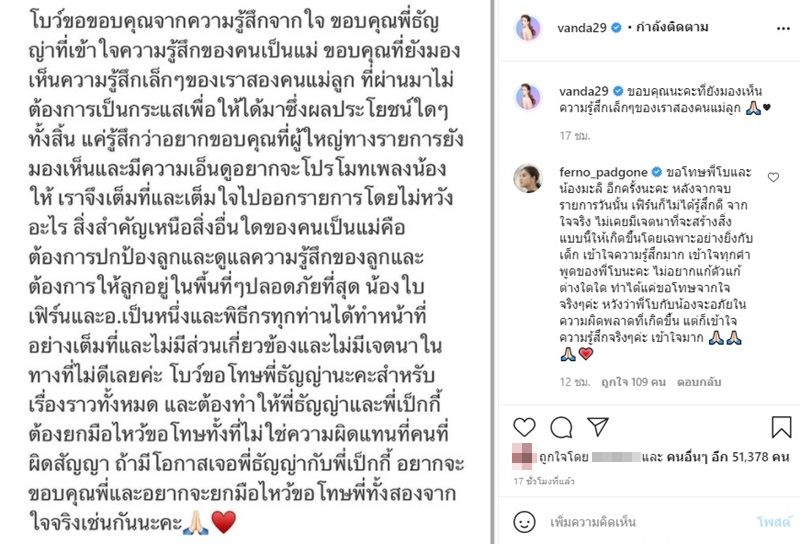Click blurred liker avatar near likes

524,456
